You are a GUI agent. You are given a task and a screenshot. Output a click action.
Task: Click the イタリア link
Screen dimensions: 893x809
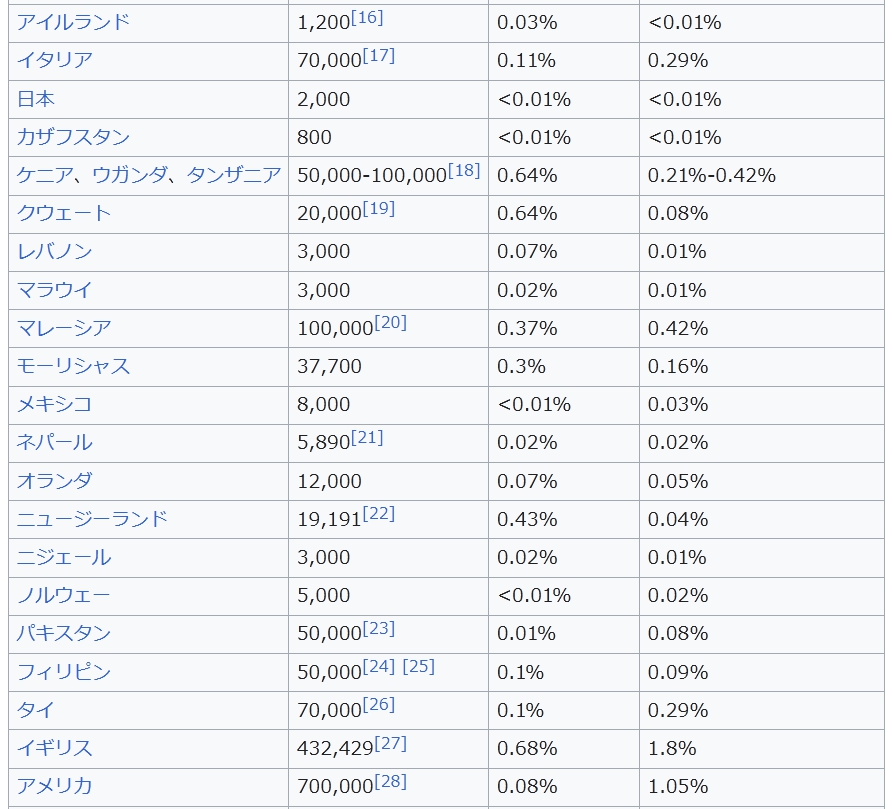[55, 60]
